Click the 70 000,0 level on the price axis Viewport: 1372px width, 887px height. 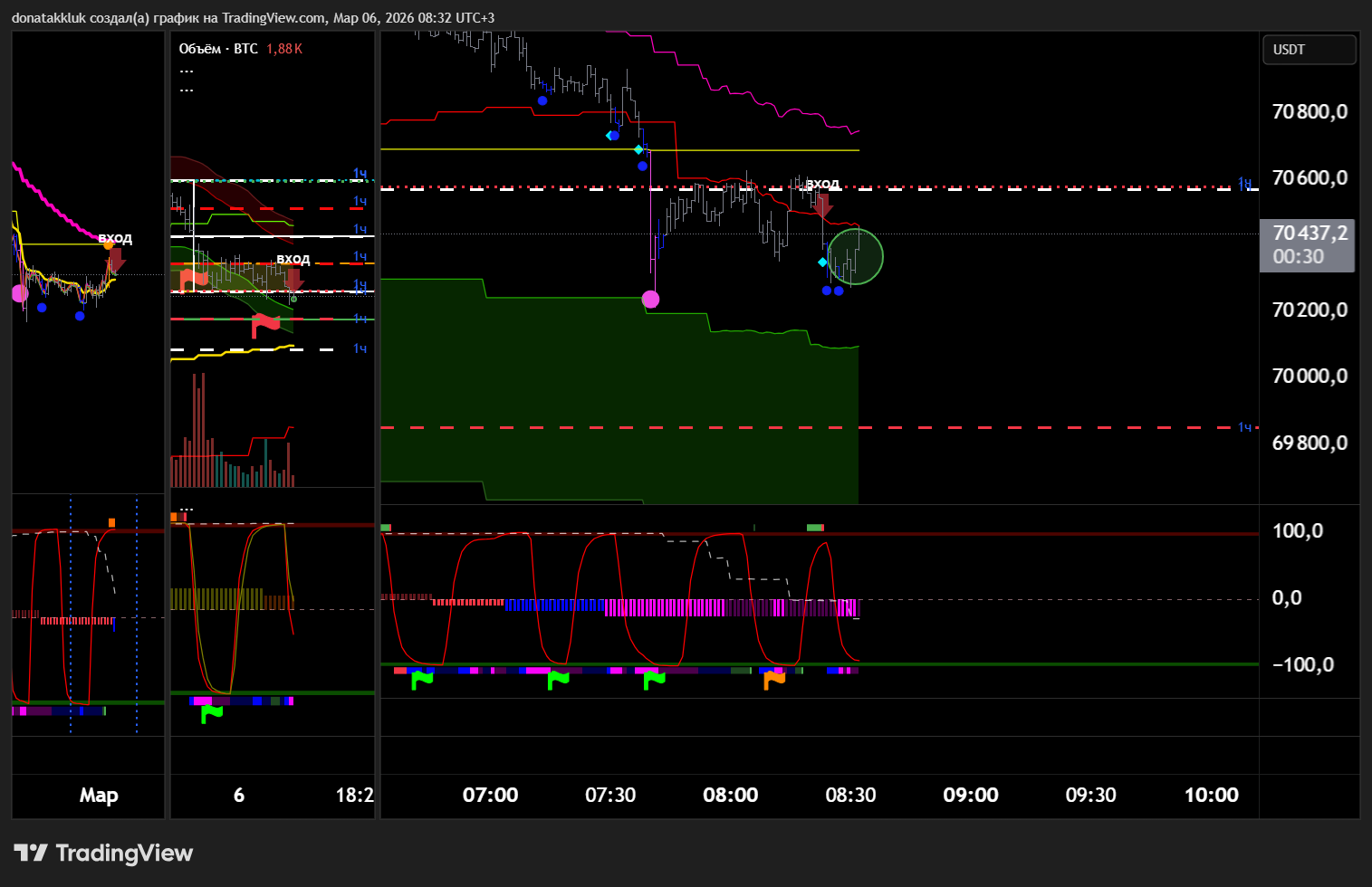pos(1309,376)
